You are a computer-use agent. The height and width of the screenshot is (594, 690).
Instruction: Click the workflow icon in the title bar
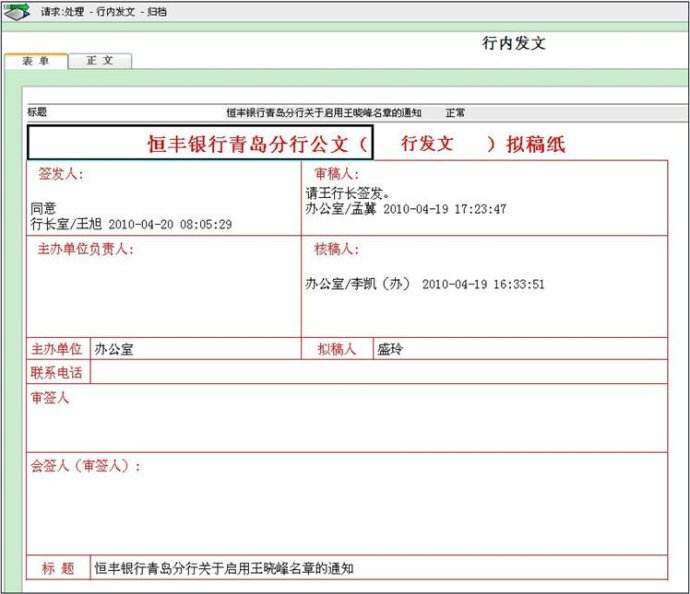pyautogui.click(x=17, y=12)
